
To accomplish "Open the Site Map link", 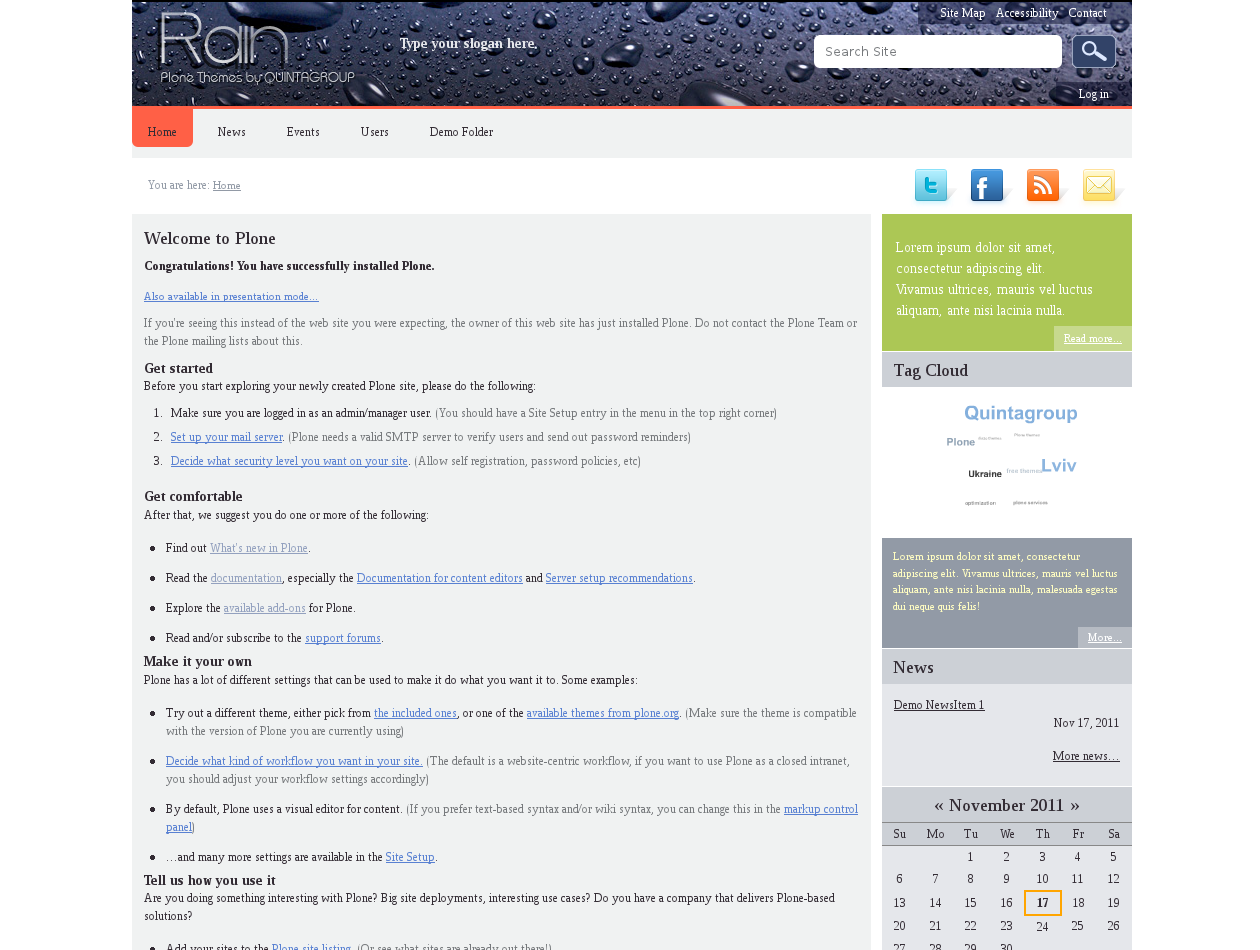I will (x=962, y=13).
